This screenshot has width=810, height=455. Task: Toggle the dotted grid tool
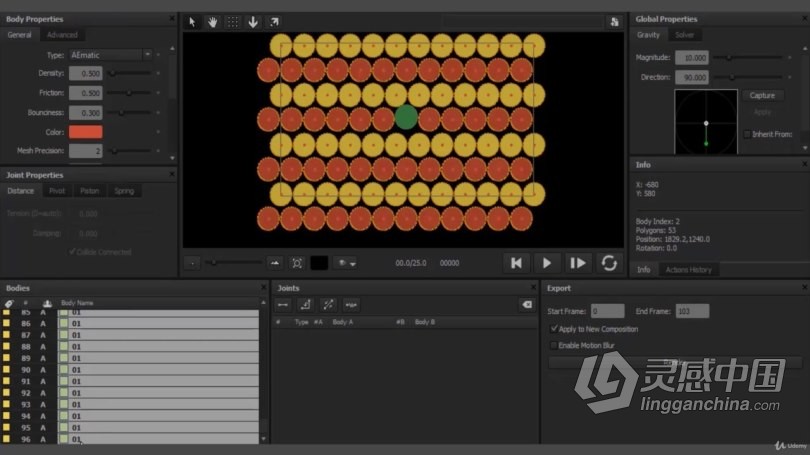point(233,22)
